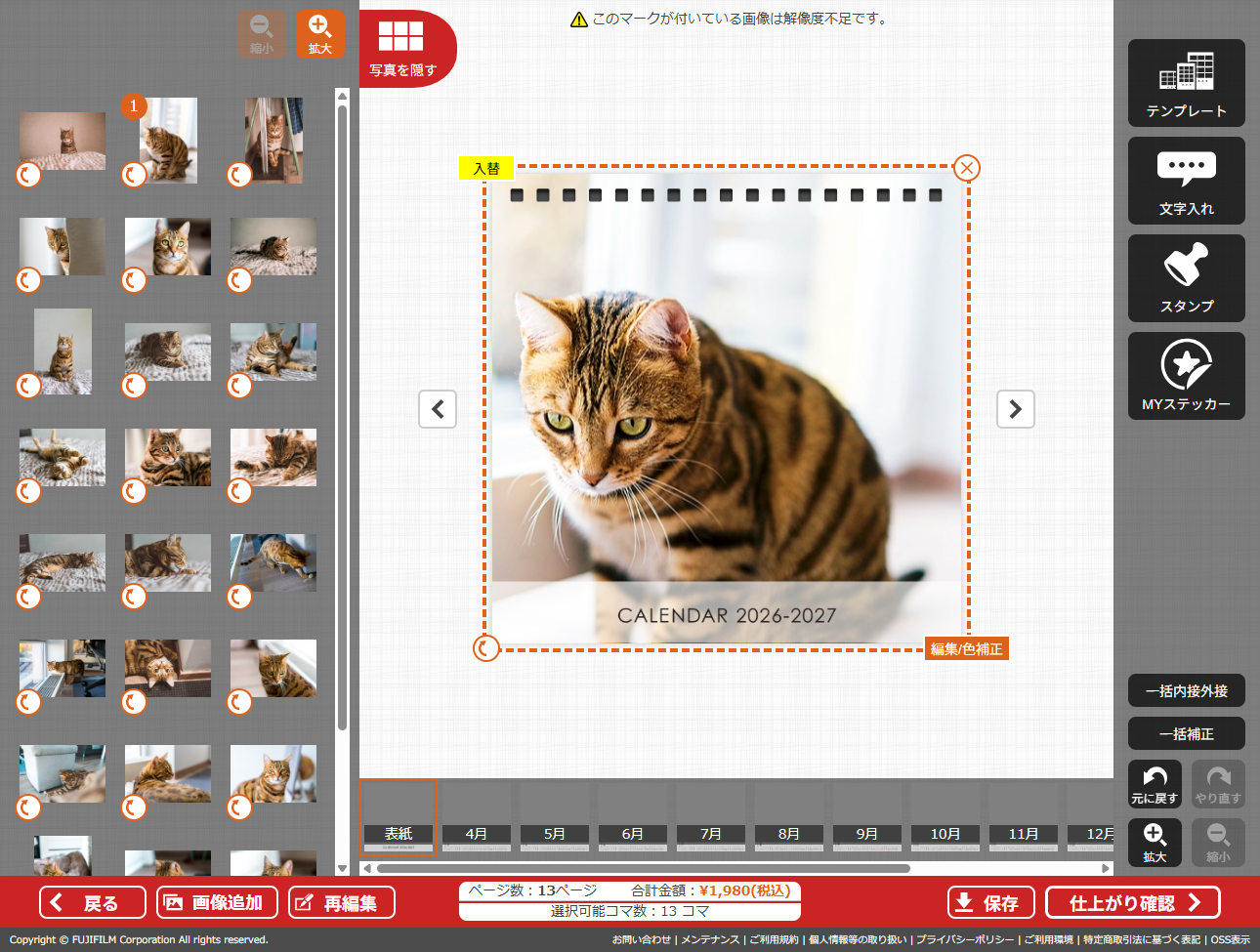Click the 入替 swap label on photo
Screen dimensions: 1260x952
[x=486, y=169]
